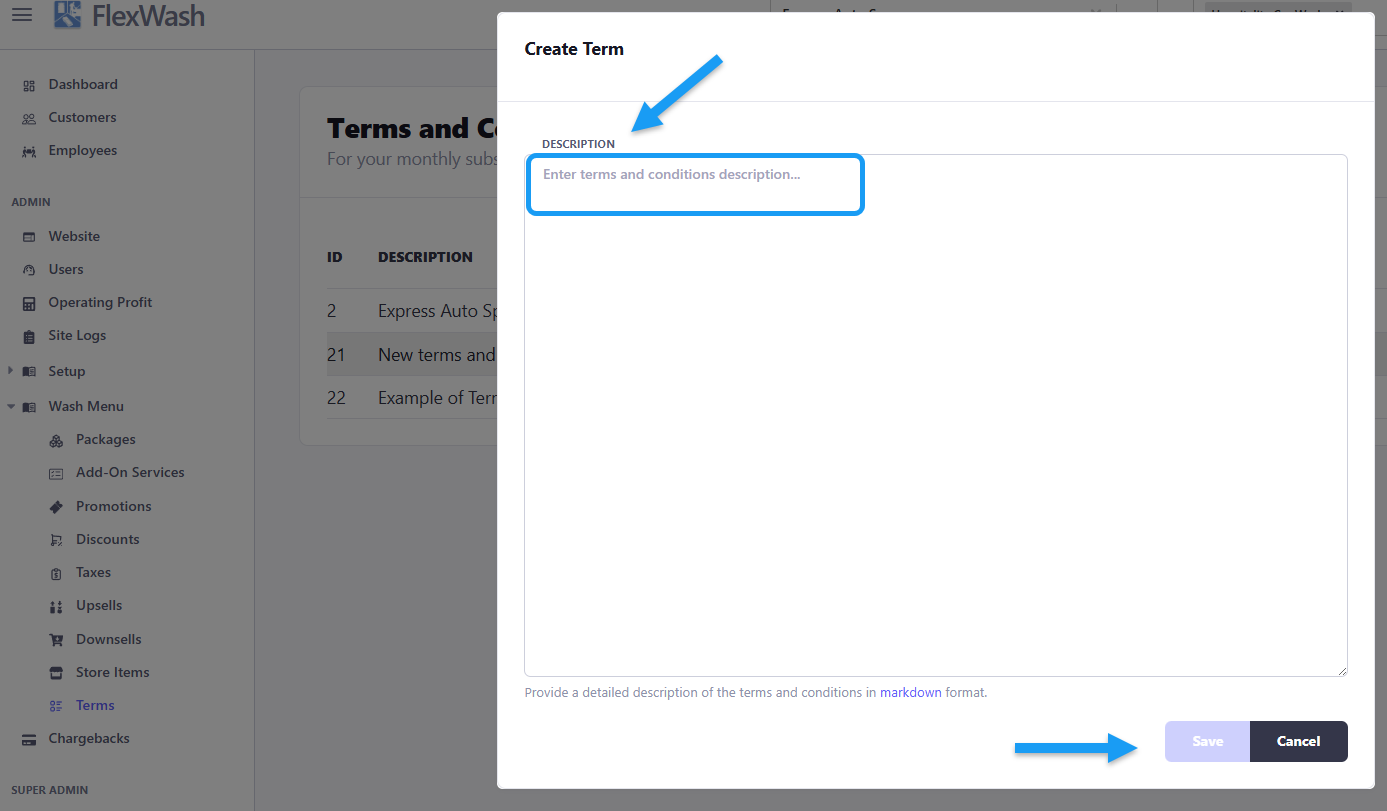Select table row with ID 2

coord(412,311)
